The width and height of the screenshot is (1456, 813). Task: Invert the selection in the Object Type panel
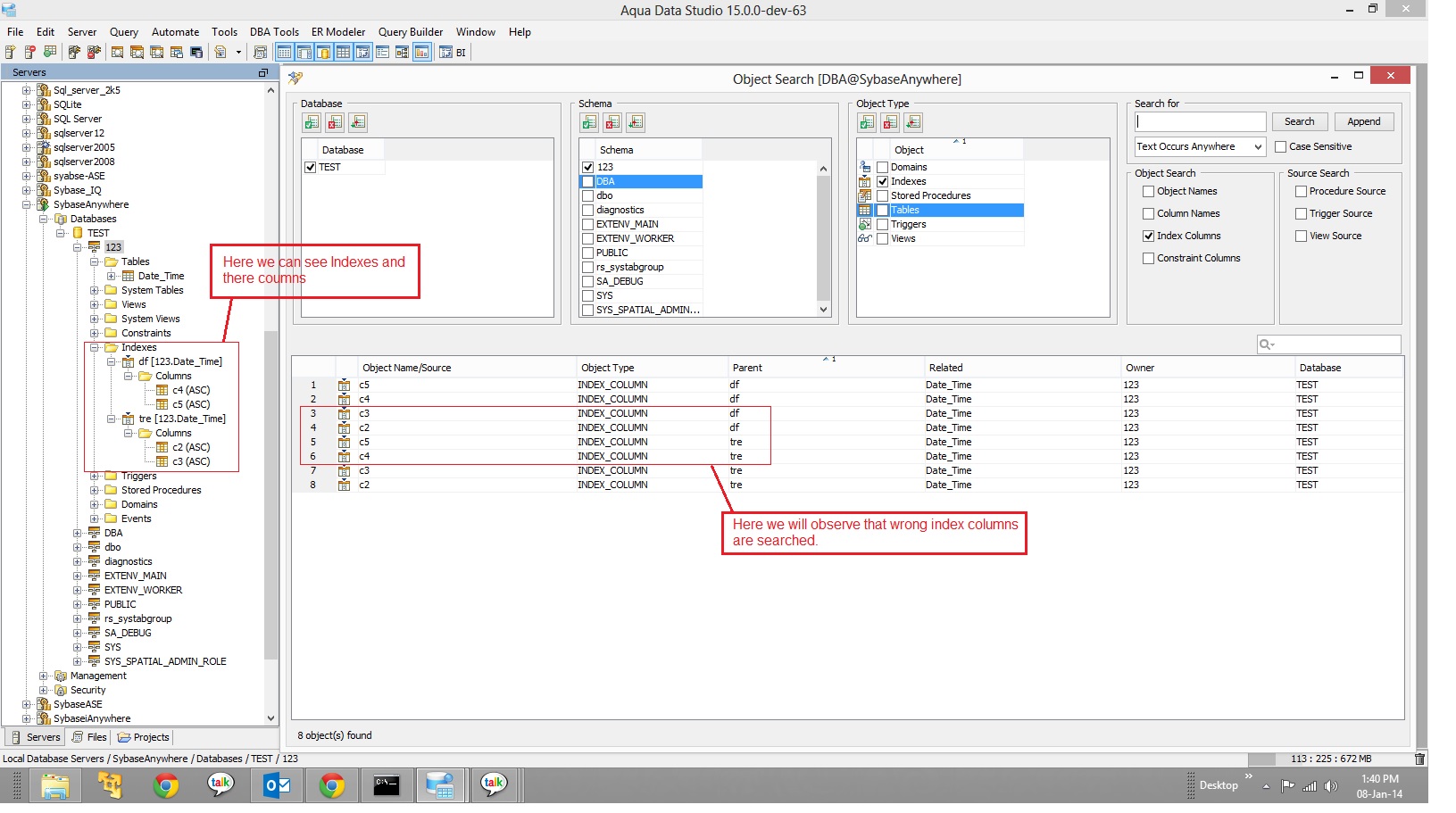(913, 122)
